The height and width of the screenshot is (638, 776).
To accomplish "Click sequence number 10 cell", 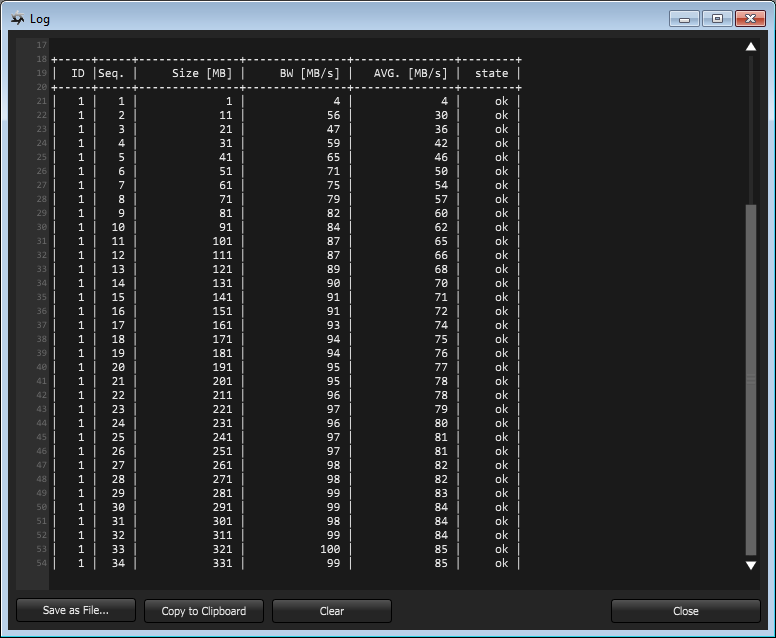I will coord(118,227).
